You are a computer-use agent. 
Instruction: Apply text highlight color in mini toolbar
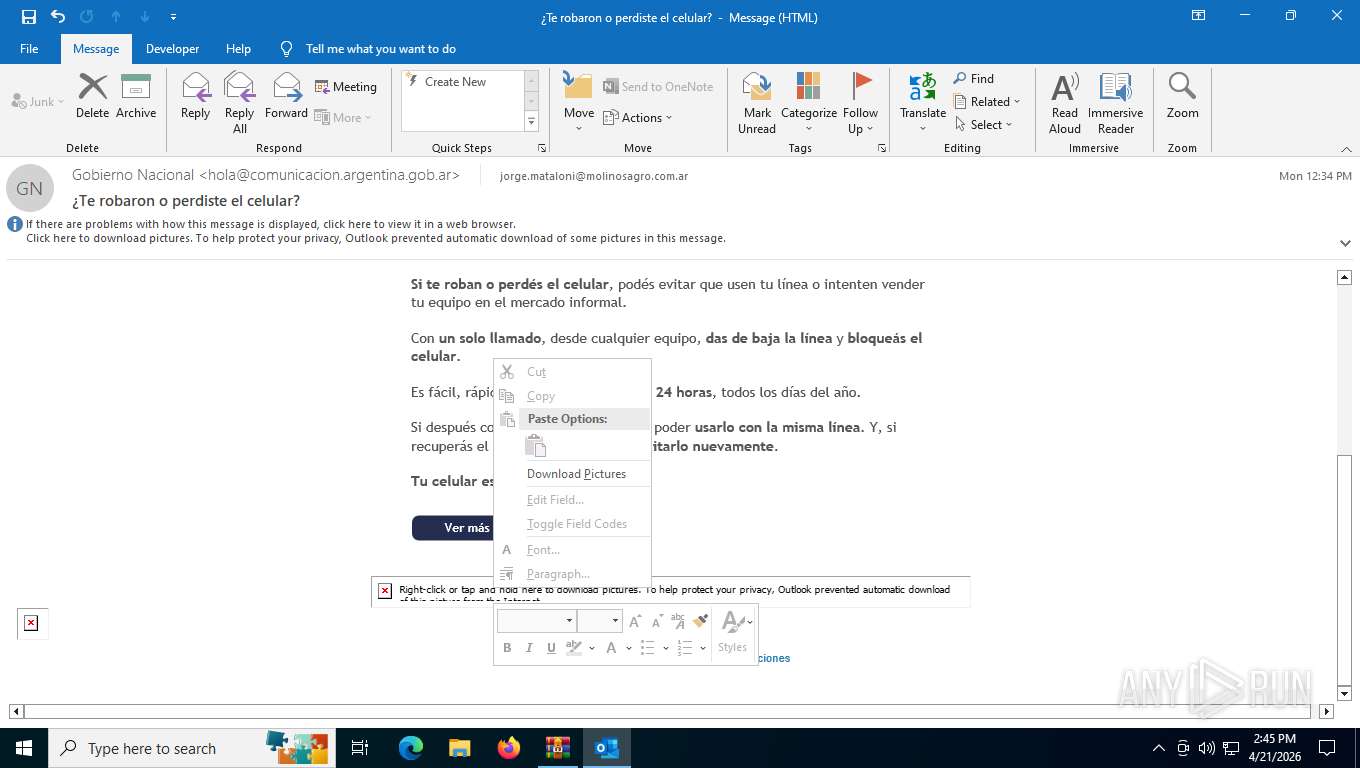click(x=574, y=648)
